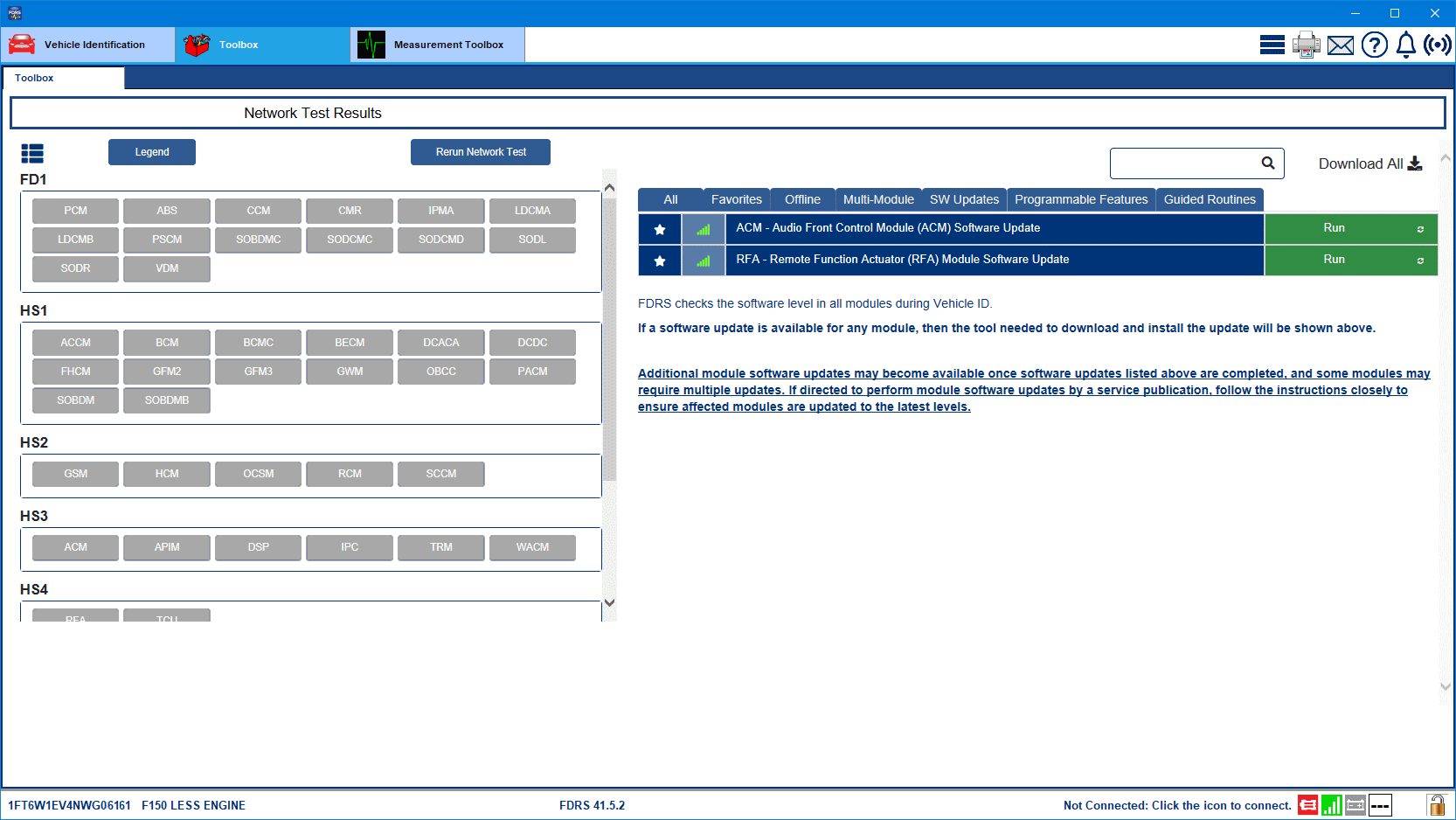Click the gray device status icon

pyautogui.click(x=1355, y=805)
